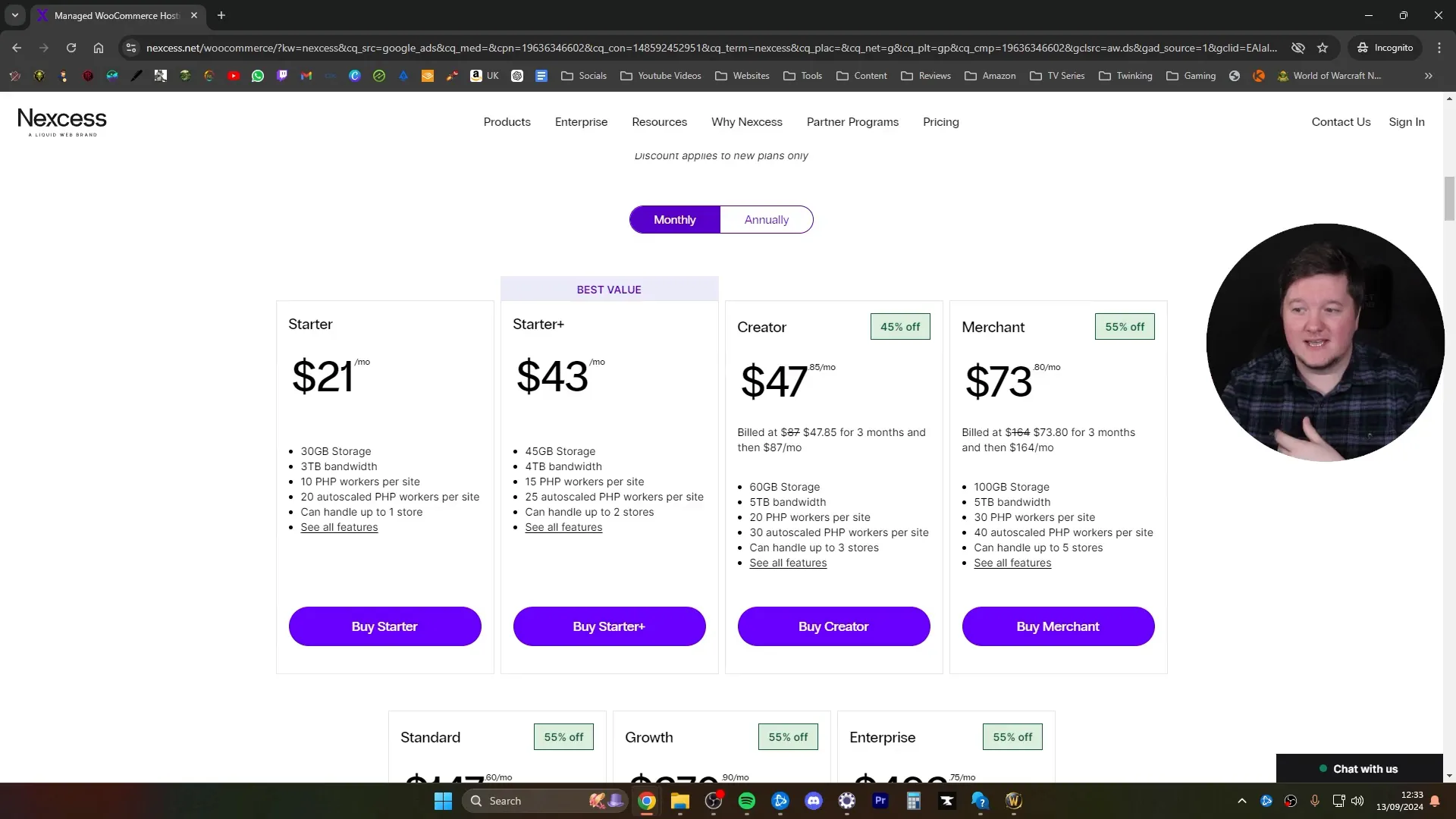This screenshot has width=1456, height=819.
Task: Open Spotify from the taskbar
Action: (746, 801)
